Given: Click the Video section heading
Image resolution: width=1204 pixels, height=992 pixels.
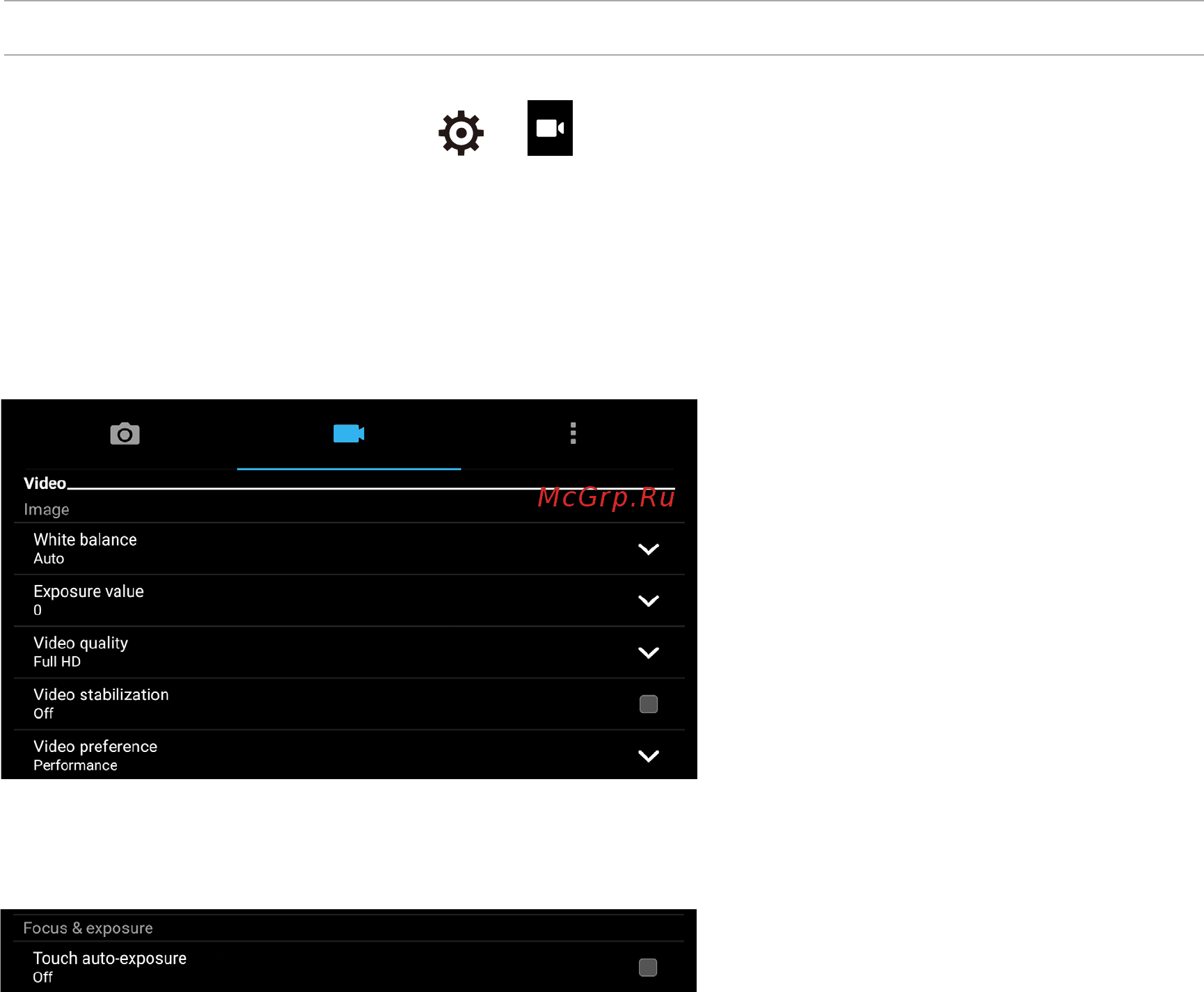Looking at the screenshot, I should click(45, 483).
